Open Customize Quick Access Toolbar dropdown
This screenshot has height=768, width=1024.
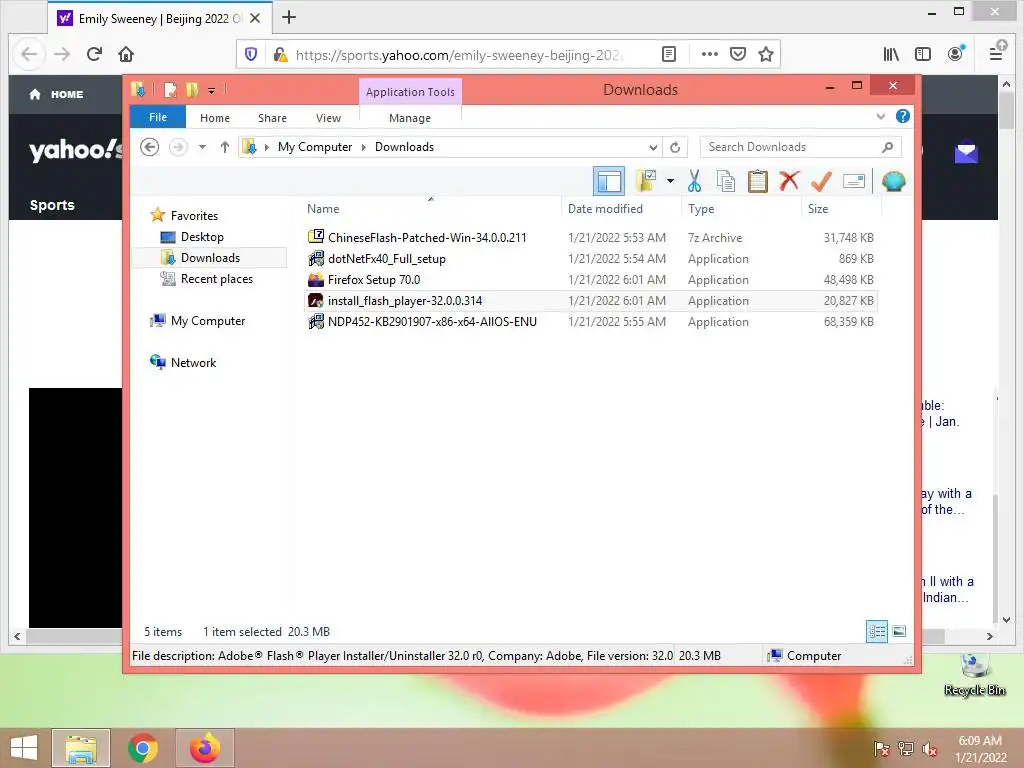tap(212, 91)
